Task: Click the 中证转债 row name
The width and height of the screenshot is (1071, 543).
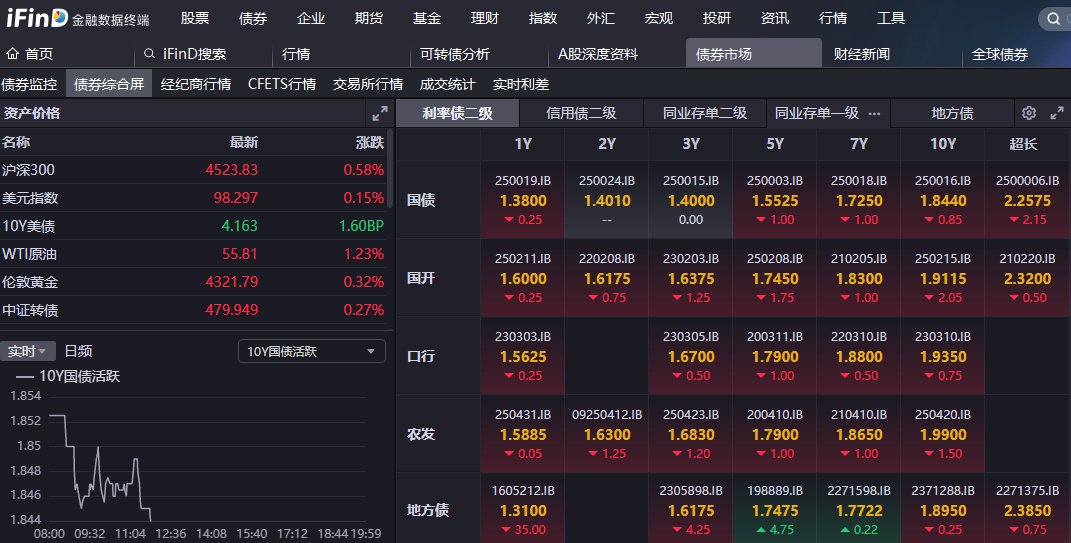Action: 30,310
